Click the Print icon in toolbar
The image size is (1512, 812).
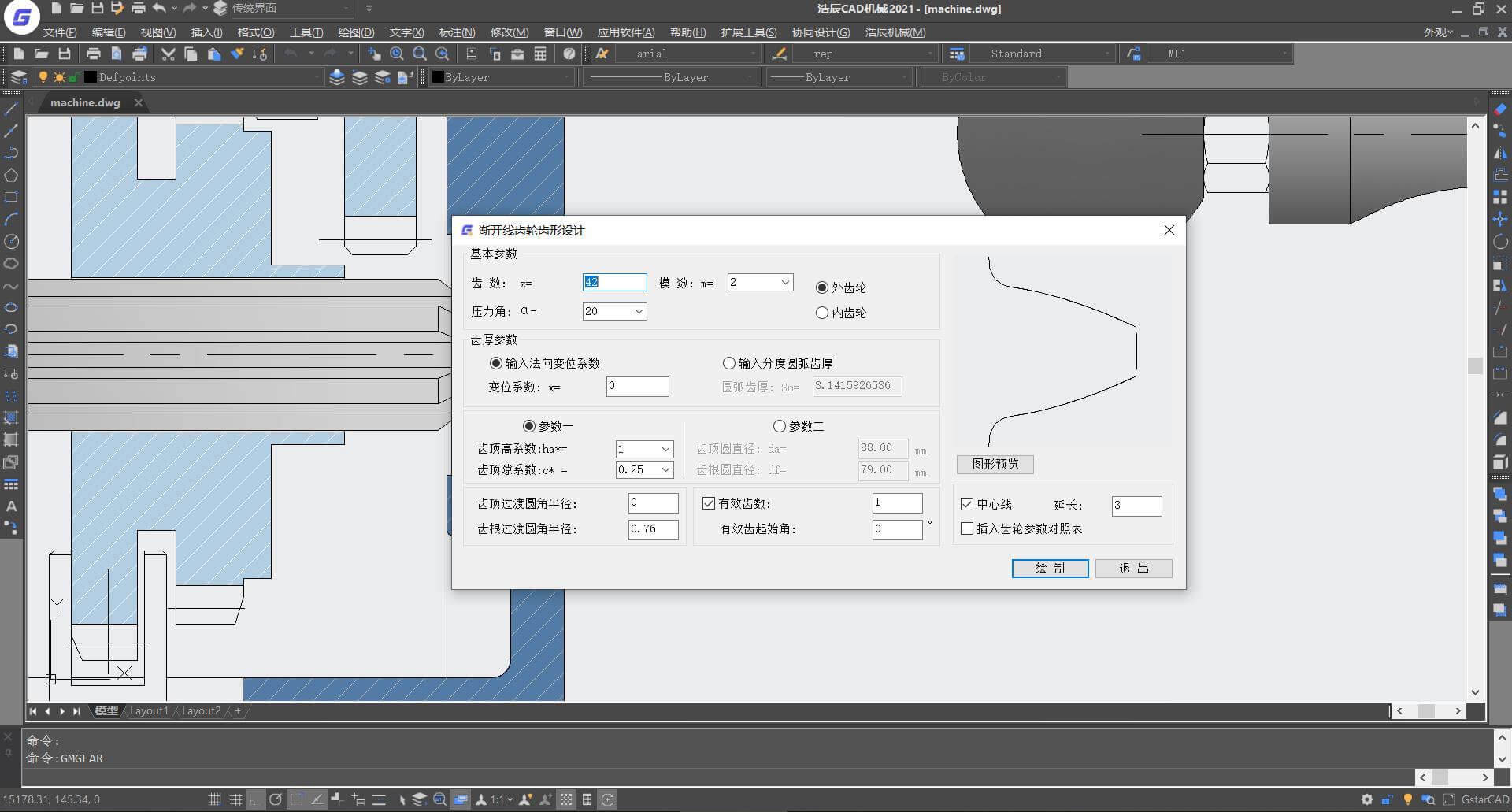(x=93, y=54)
